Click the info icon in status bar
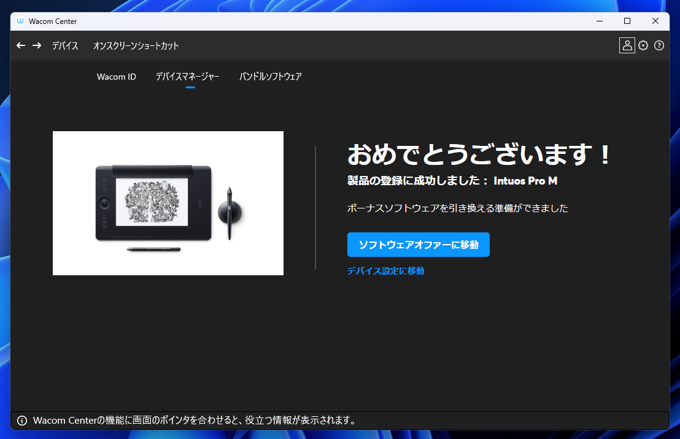The height and width of the screenshot is (439, 680). [x=22, y=420]
